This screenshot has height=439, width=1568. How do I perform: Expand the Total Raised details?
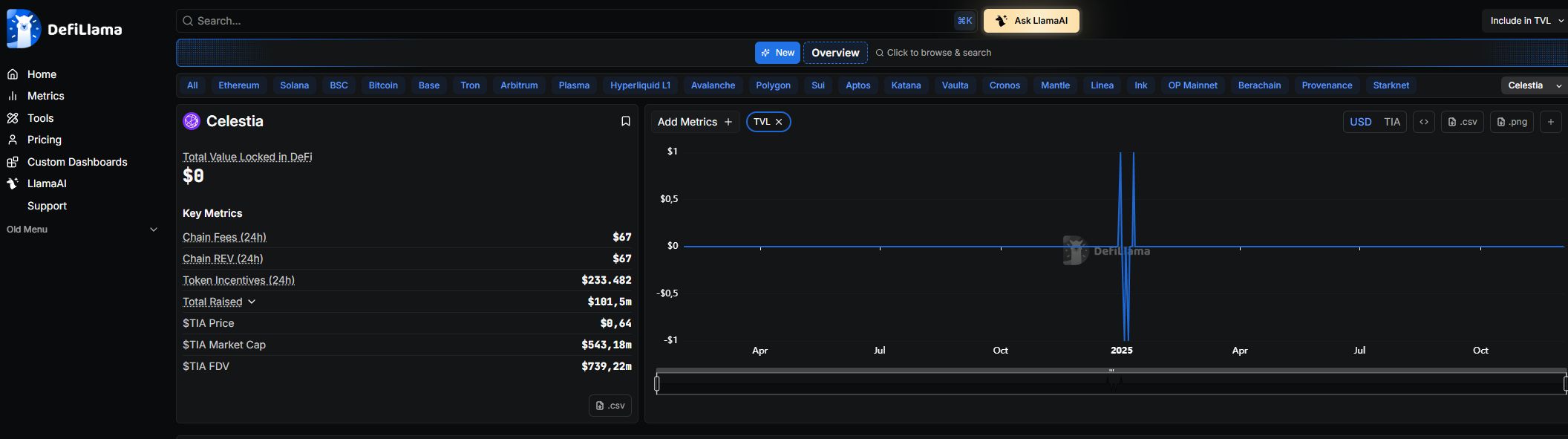(x=252, y=302)
